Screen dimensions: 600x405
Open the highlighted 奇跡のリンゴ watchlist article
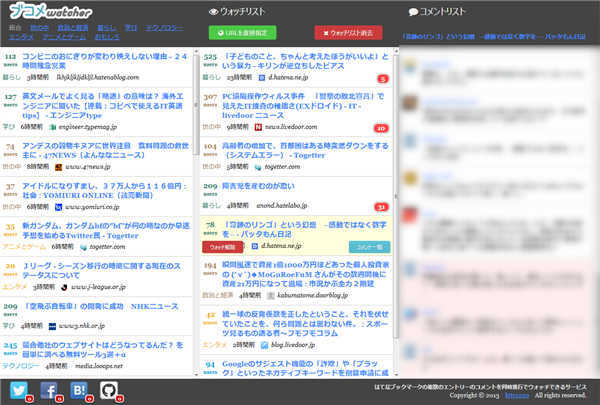coord(304,229)
